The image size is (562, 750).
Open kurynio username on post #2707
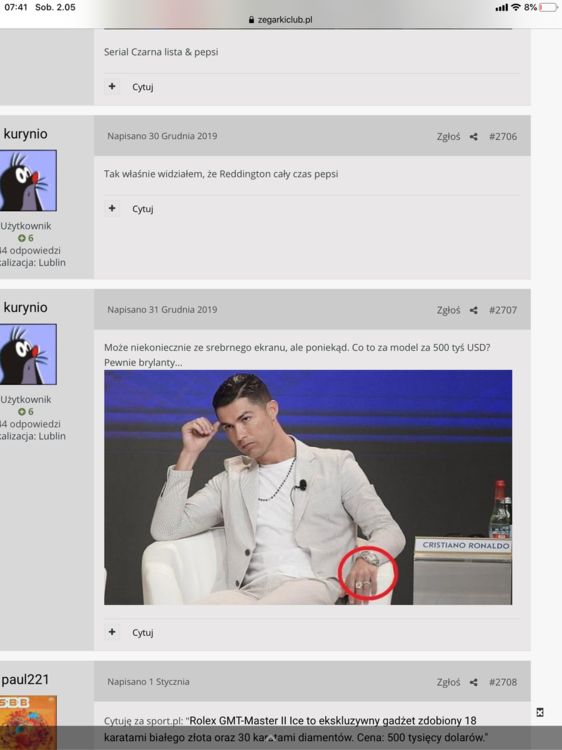[x=25, y=307]
